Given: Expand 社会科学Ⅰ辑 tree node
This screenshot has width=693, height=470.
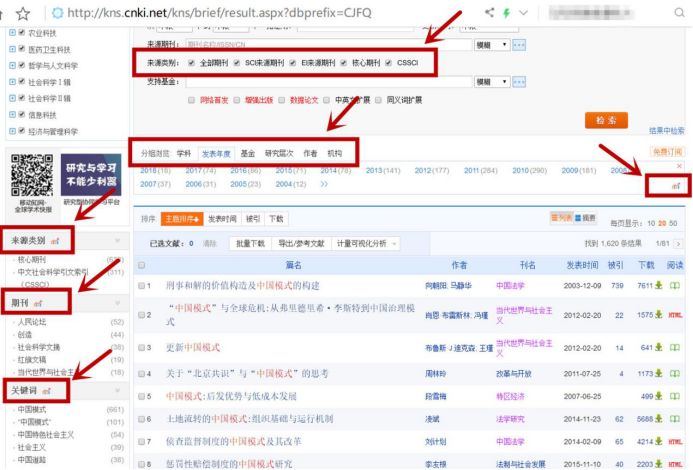Looking at the screenshot, I should pyautogui.click(x=12, y=82).
